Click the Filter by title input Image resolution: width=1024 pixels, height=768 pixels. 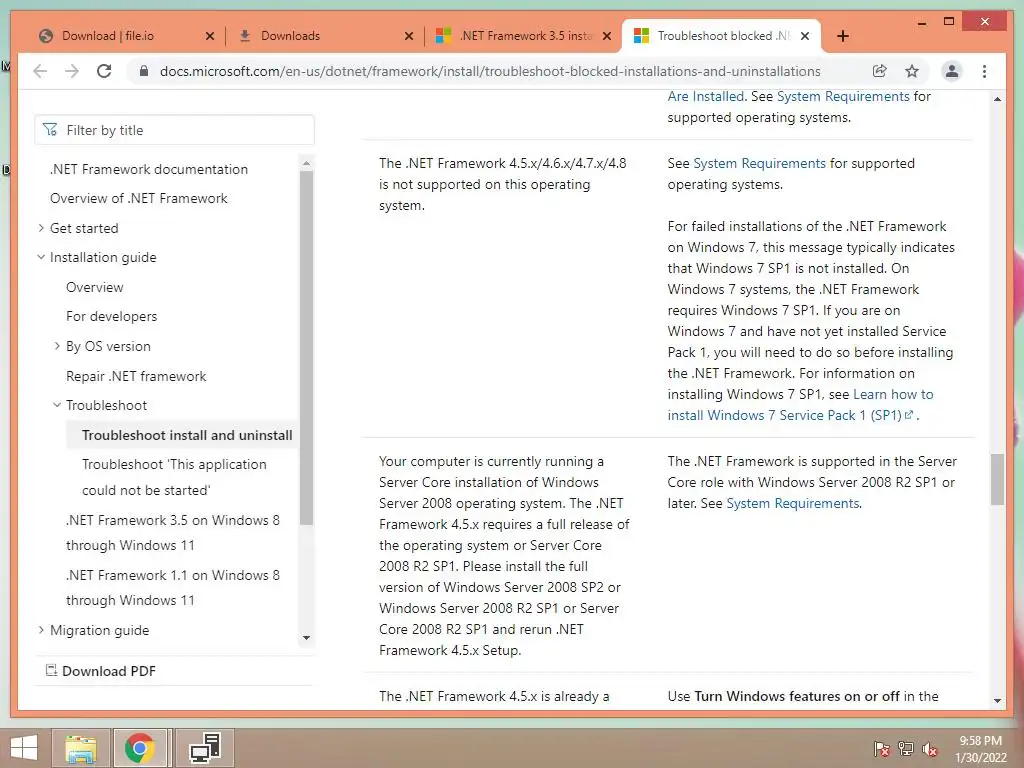174,130
